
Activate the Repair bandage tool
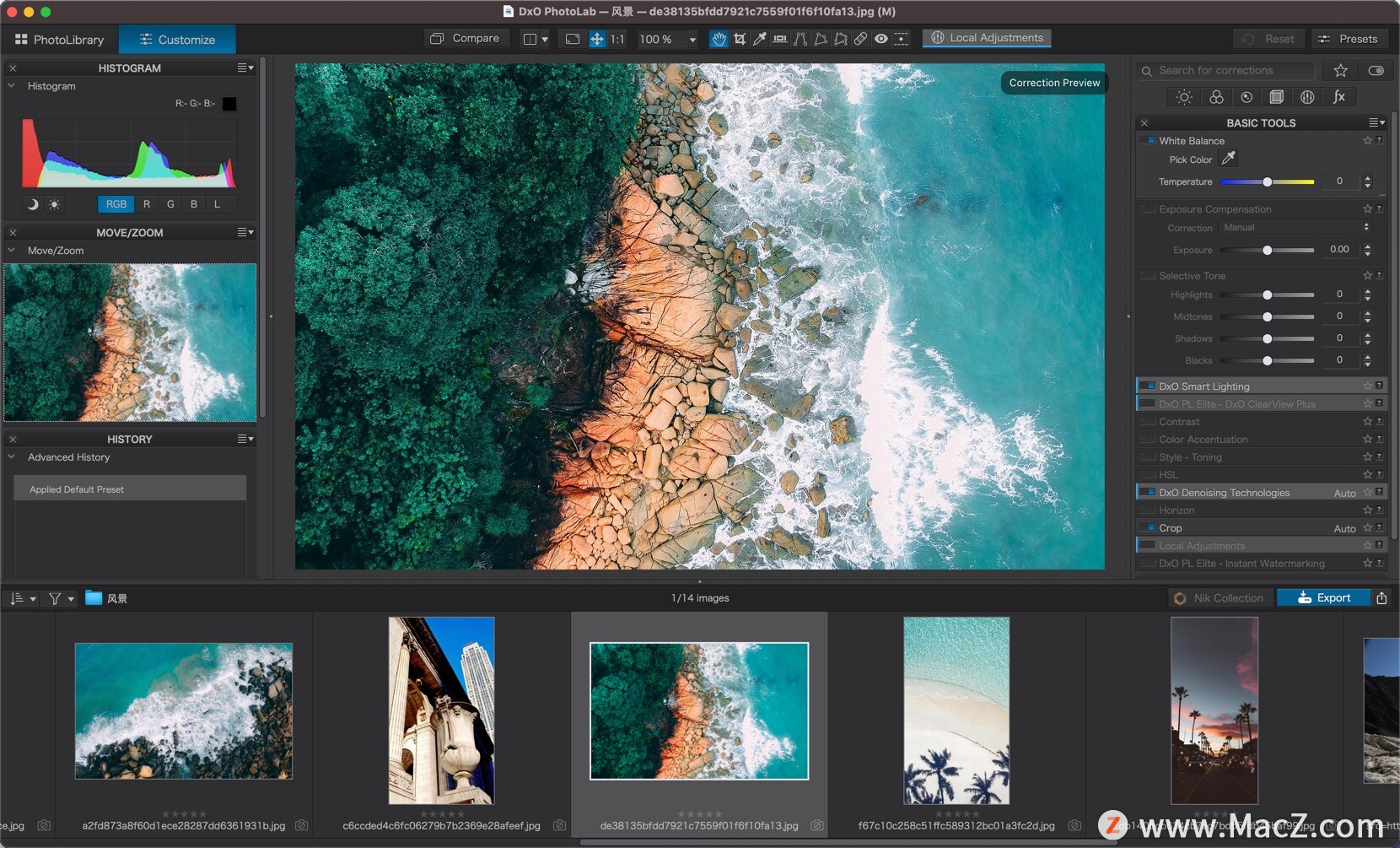click(860, 39)
